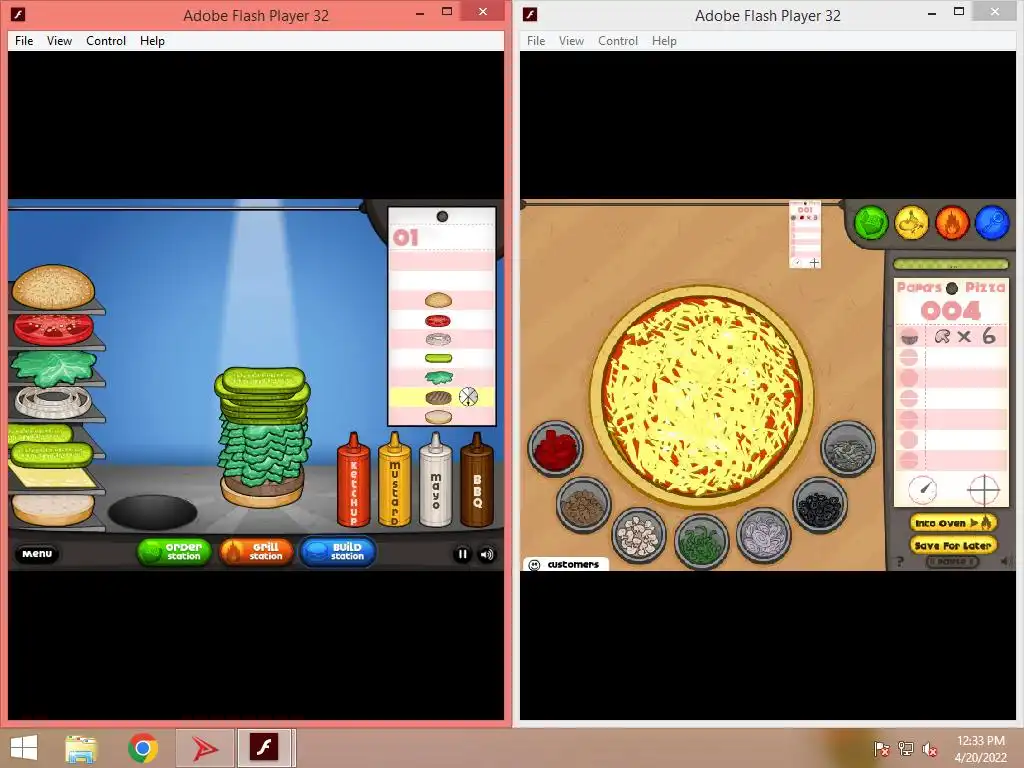This screenshot has height=768, width=1024.
Task: Open Control menu in right Flash window
Action: [x=618, y=40]
